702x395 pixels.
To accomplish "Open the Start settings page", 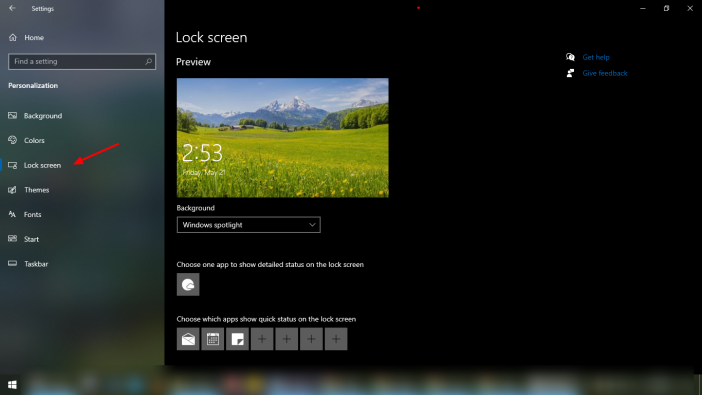I will 31,239.
